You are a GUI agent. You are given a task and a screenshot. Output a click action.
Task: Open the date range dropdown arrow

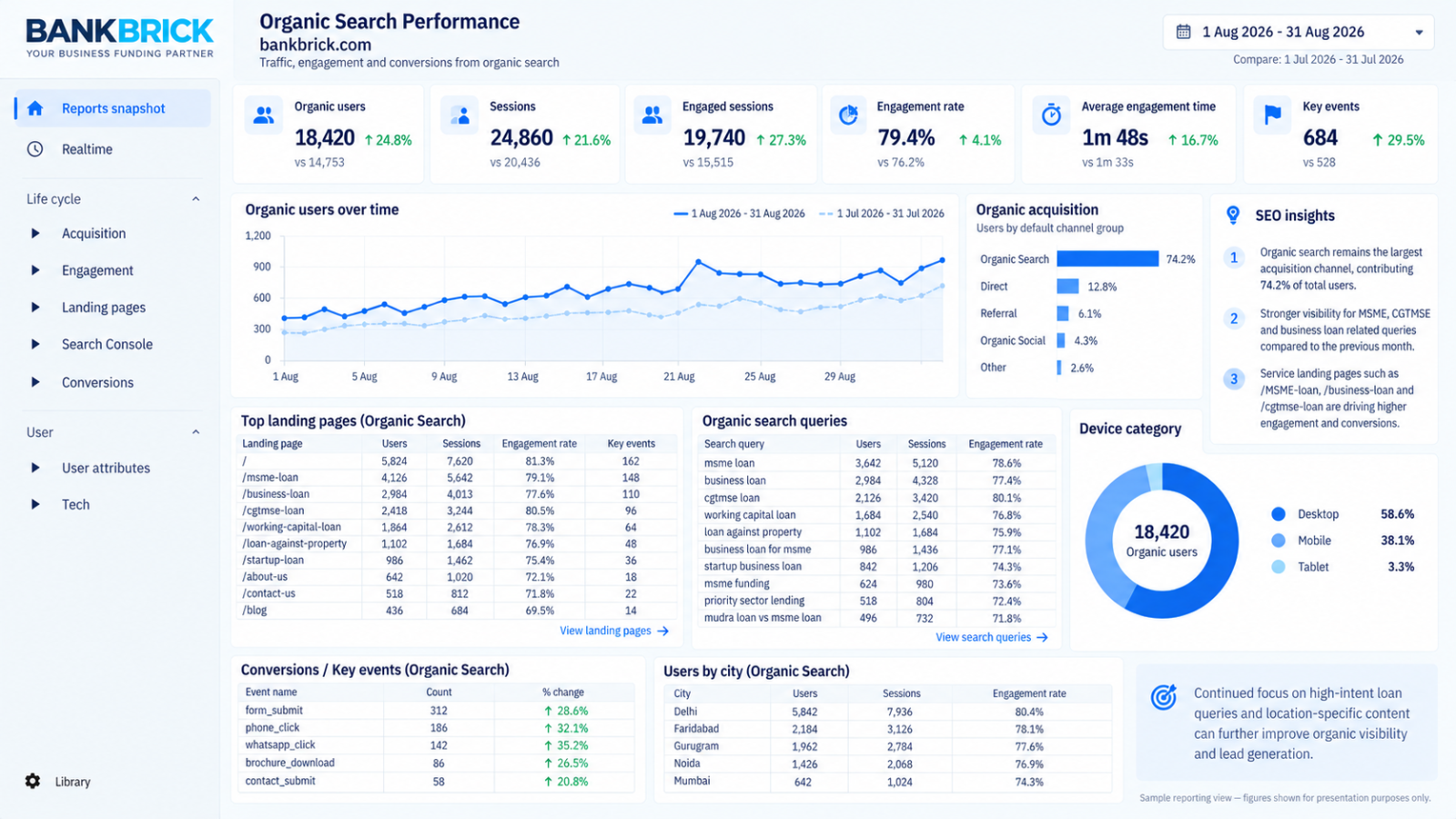click(x=1419, y=33)
